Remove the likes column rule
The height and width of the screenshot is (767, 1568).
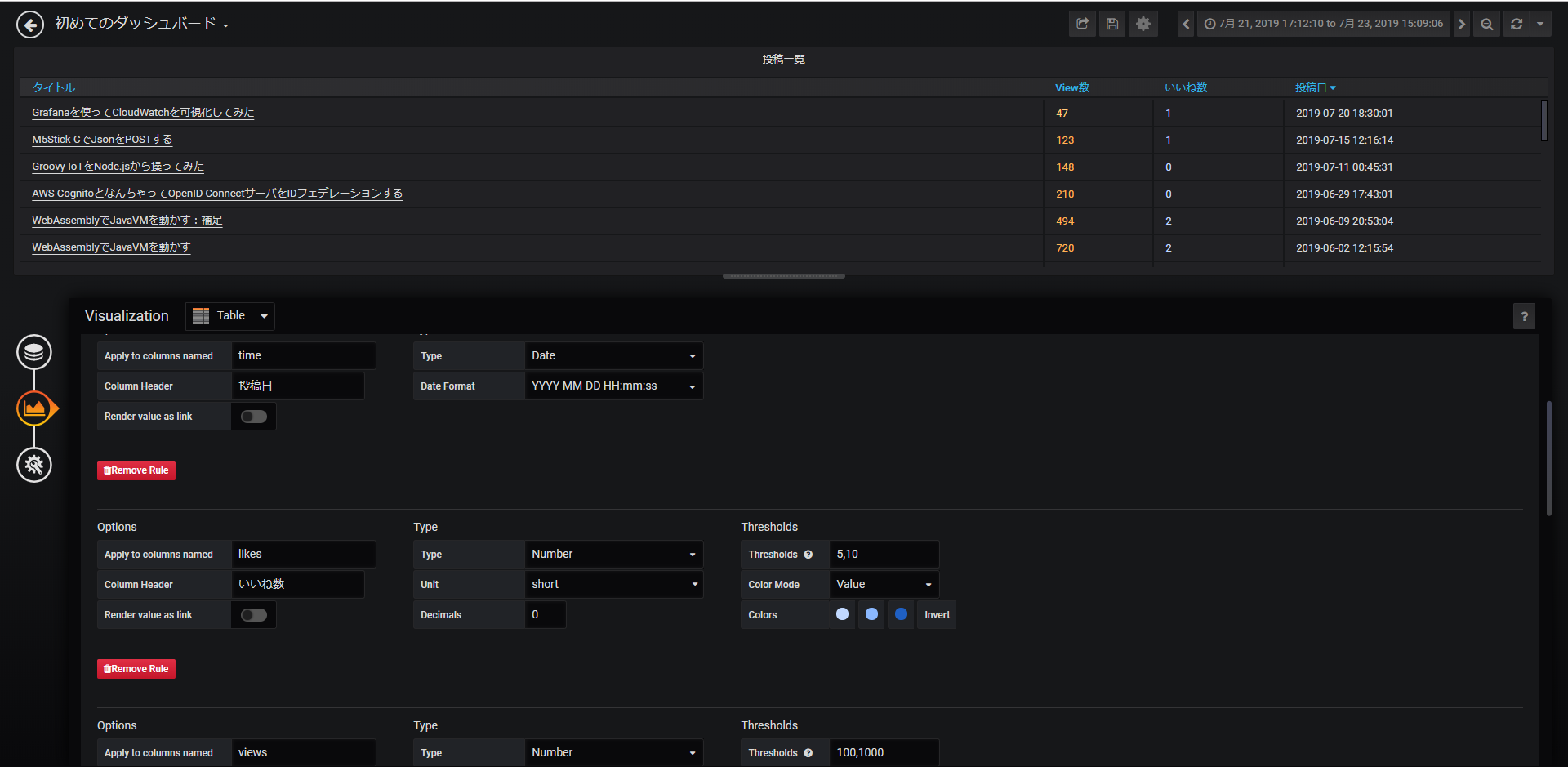pos(136,669)
